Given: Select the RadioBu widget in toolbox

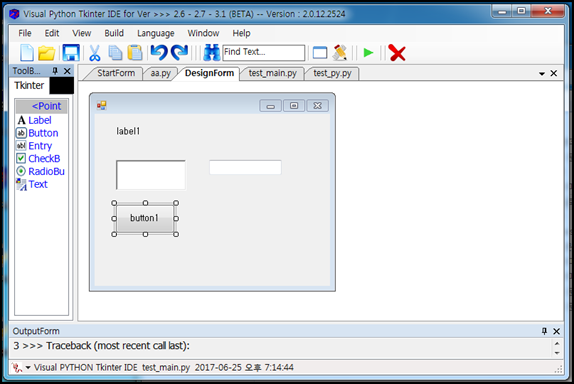Looking at the screenshot, I should (41, 171).
